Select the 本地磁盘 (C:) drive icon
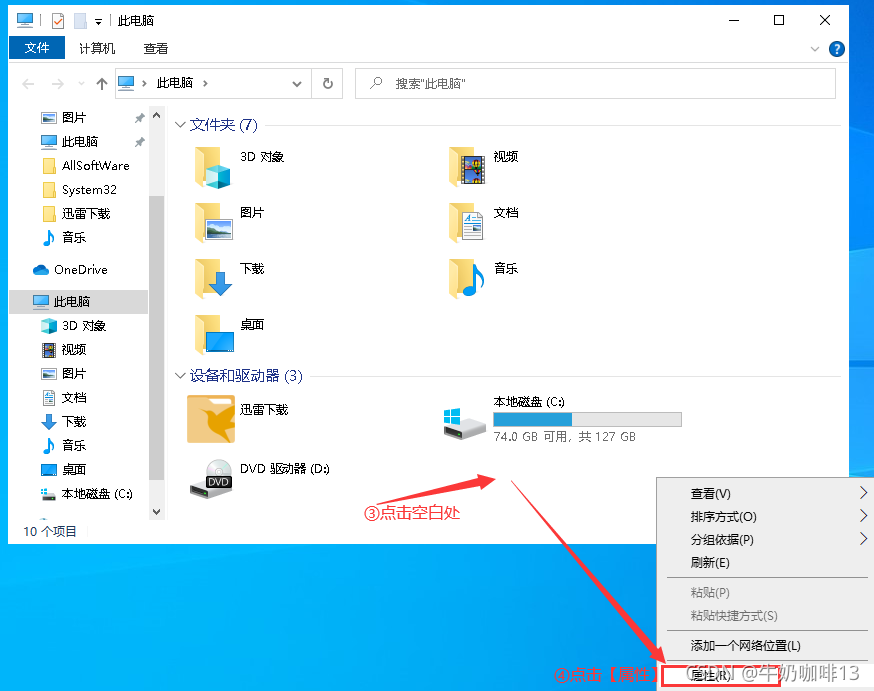This screenshot has width=874, height=691. click(464, 424)
